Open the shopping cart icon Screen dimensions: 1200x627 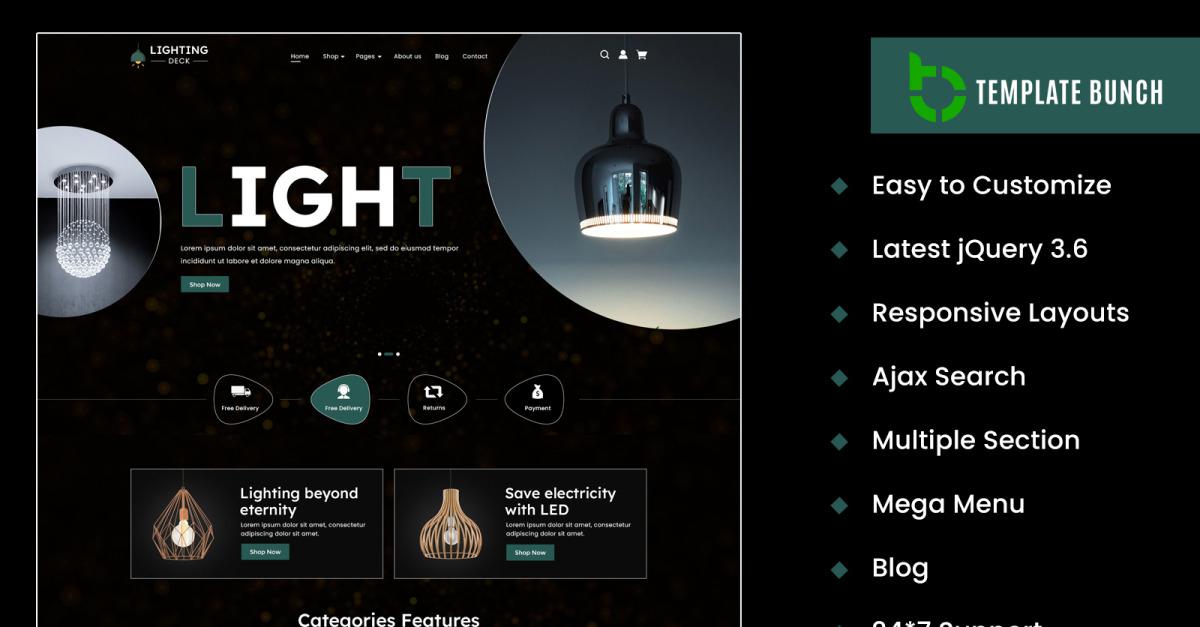(x=642, y=55)
